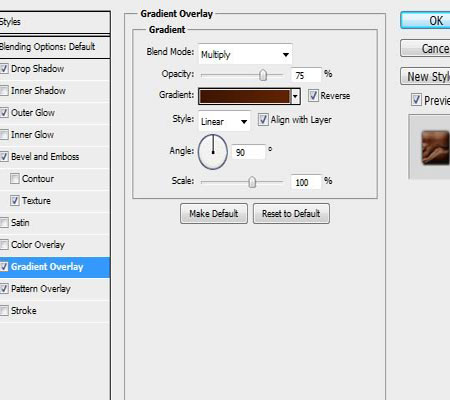Viewport: 450px width, 400px height.
Task: Enable the Color Overlay checkbox
Action: pos(4,245)
